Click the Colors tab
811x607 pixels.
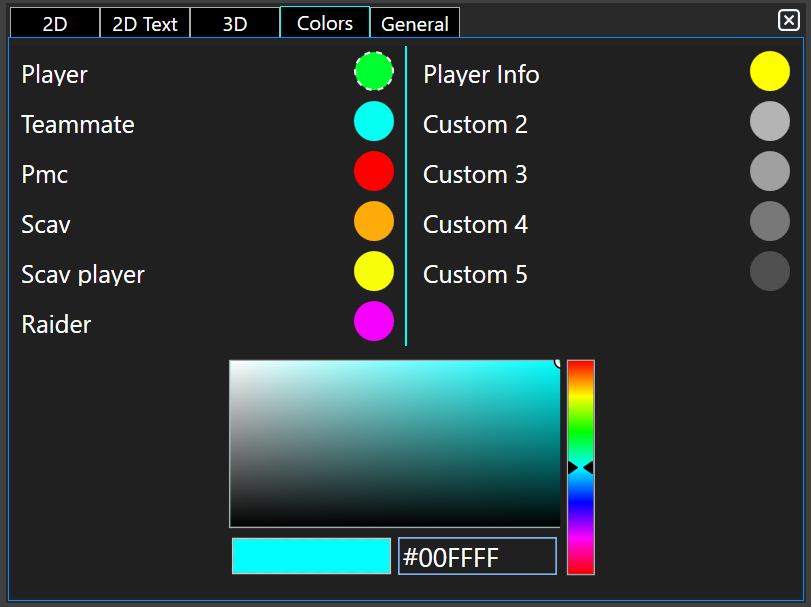tap(325, 23)
